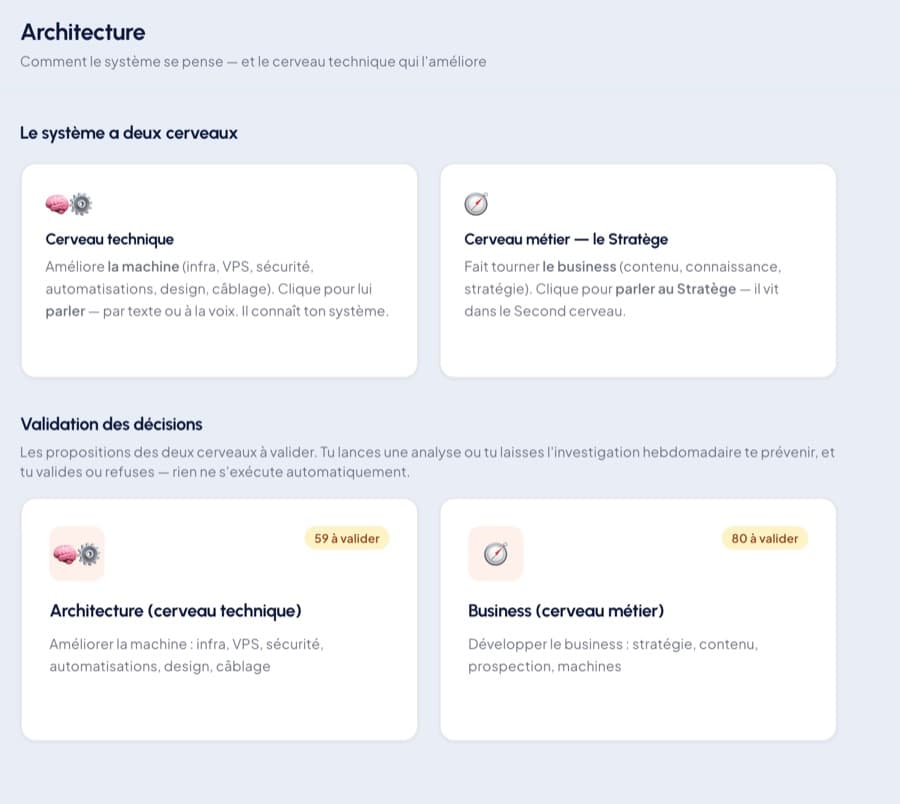Click bold 'le business' text in description
This screenshot has height=804, width=900.
point(579,267)
